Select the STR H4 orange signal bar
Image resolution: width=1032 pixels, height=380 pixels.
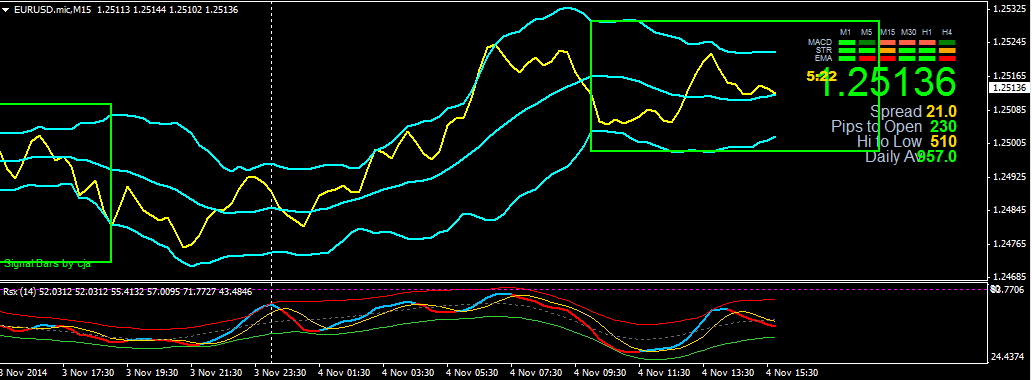tap(947, 50)
